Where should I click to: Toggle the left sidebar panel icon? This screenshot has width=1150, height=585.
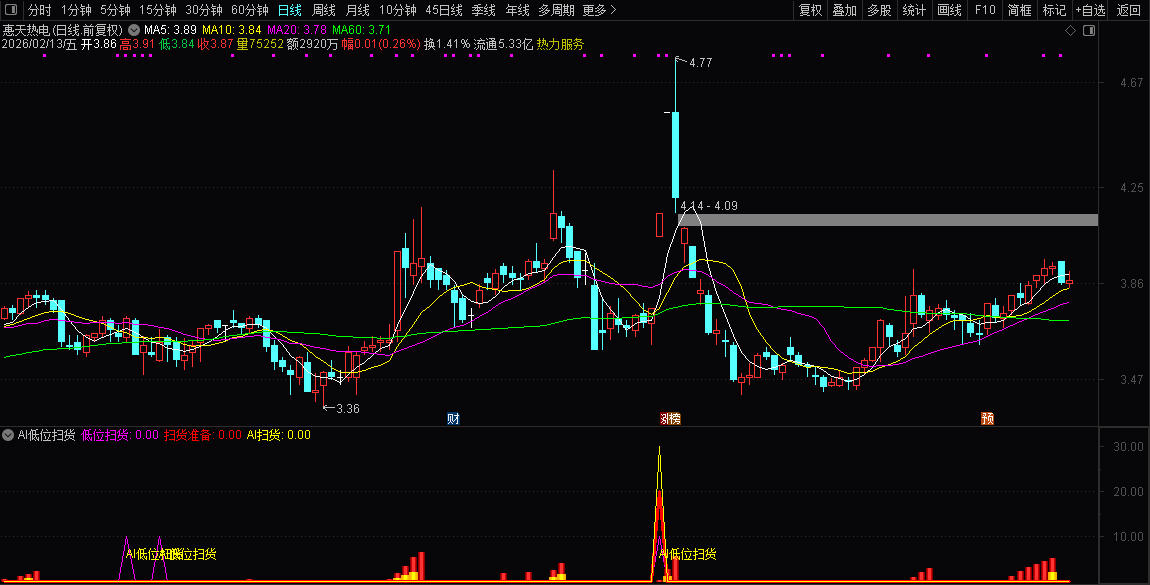point(10,10)
